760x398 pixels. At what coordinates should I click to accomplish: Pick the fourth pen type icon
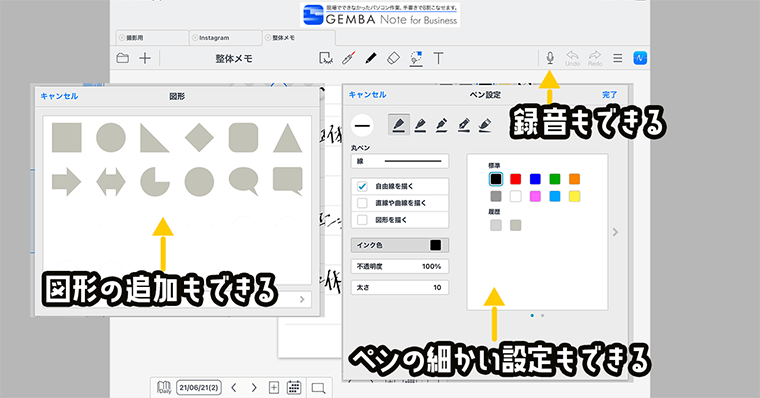tap(464, 125)
